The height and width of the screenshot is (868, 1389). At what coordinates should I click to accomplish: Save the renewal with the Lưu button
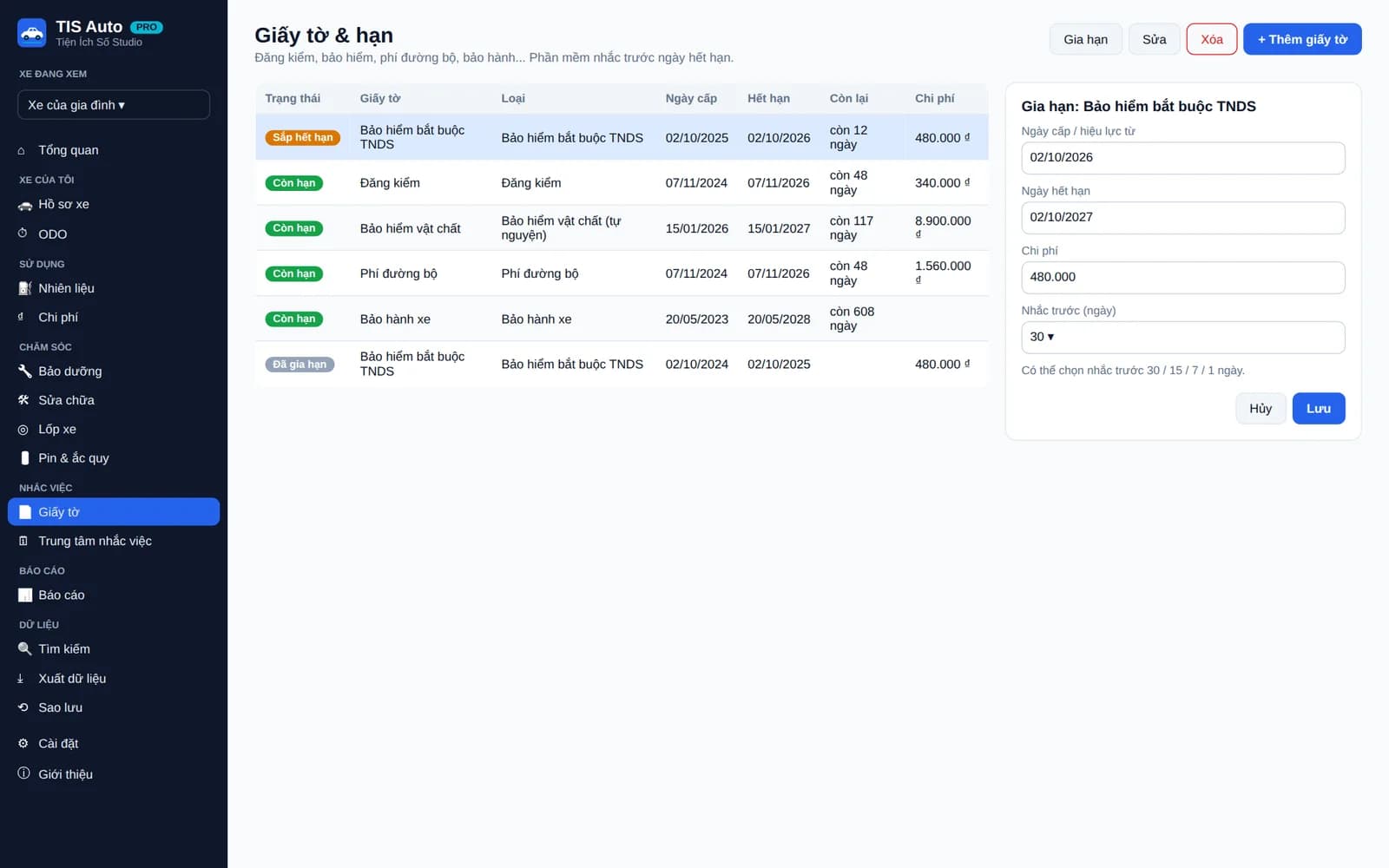[x=1318, y=409]
